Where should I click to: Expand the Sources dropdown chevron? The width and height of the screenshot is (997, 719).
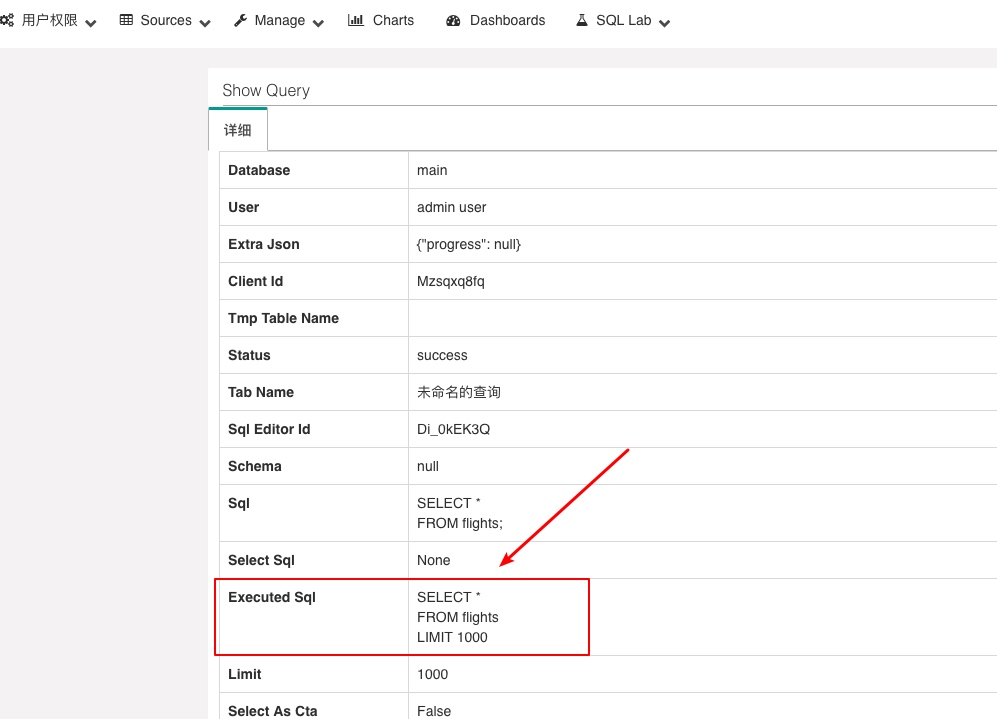pyautogui.click(x=205, y=24)
